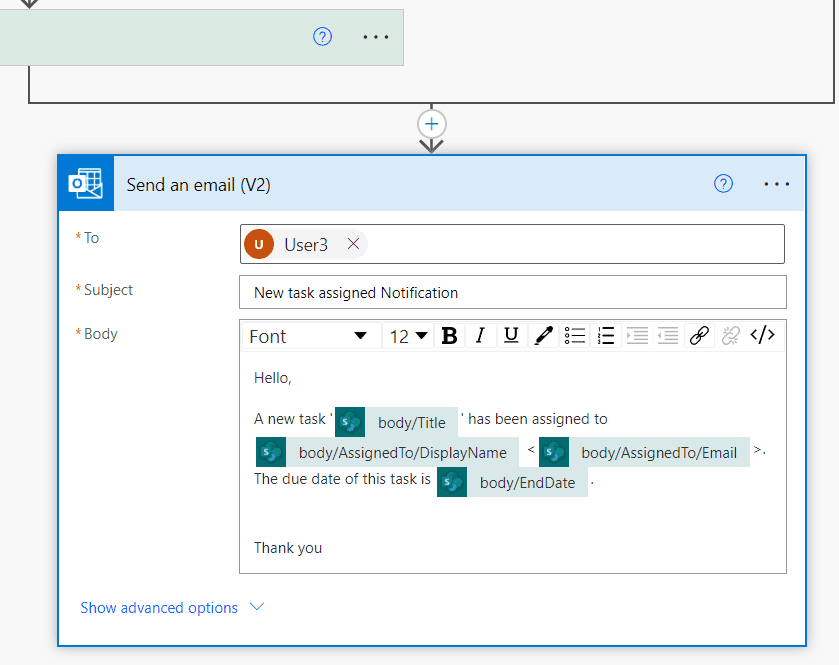Toggle italic formatting in Body
This screenshot has height=665, width=839.
tap(480, 336)
